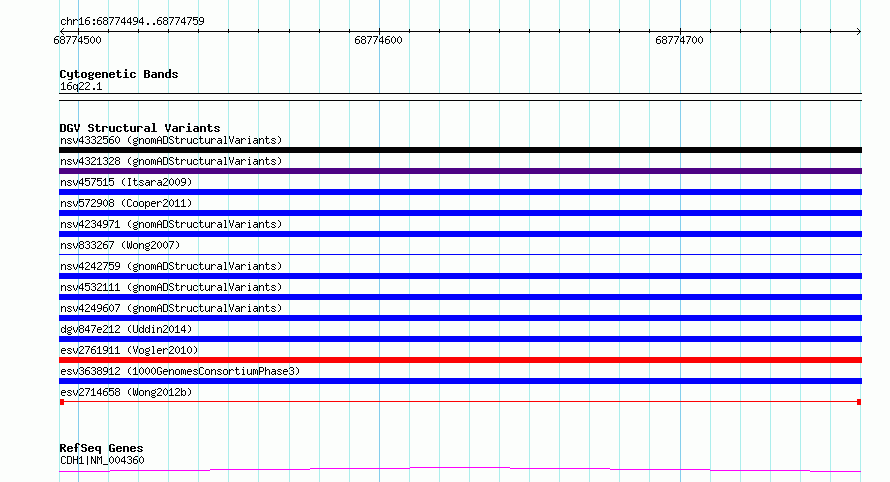The height and width of the screenshot is (482, 890).
Task: Click the dgv847e212 (Uddin2014) label
Action: [x=126, y=329]
